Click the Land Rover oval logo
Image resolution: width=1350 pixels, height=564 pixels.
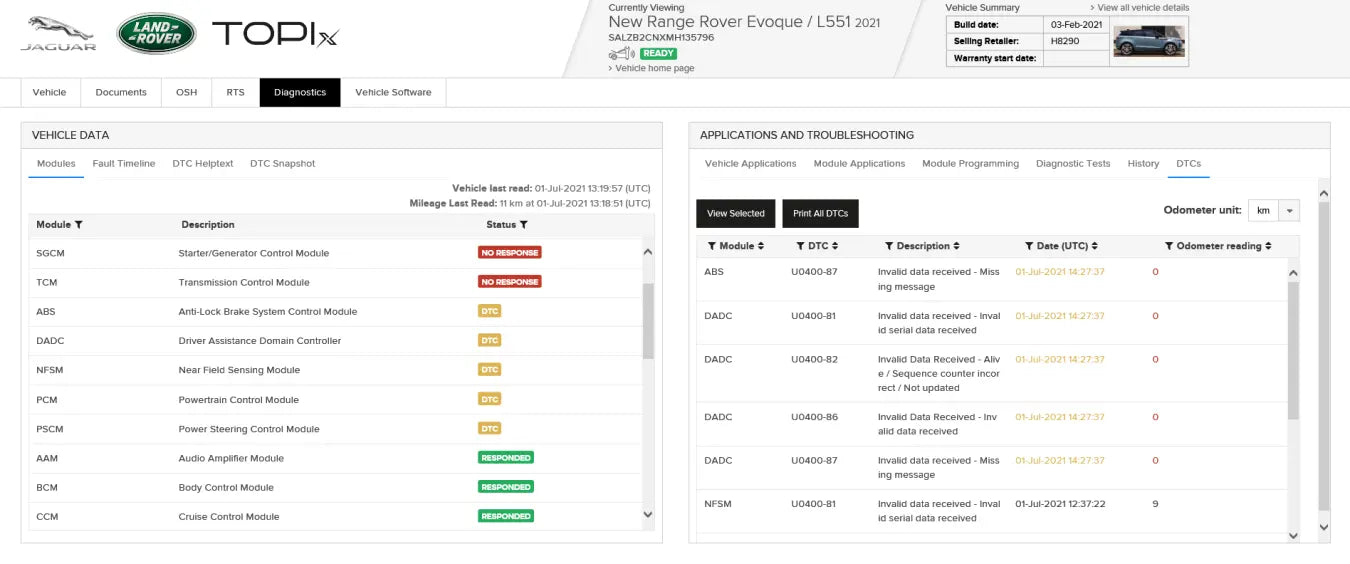click(x=156, y=33)
